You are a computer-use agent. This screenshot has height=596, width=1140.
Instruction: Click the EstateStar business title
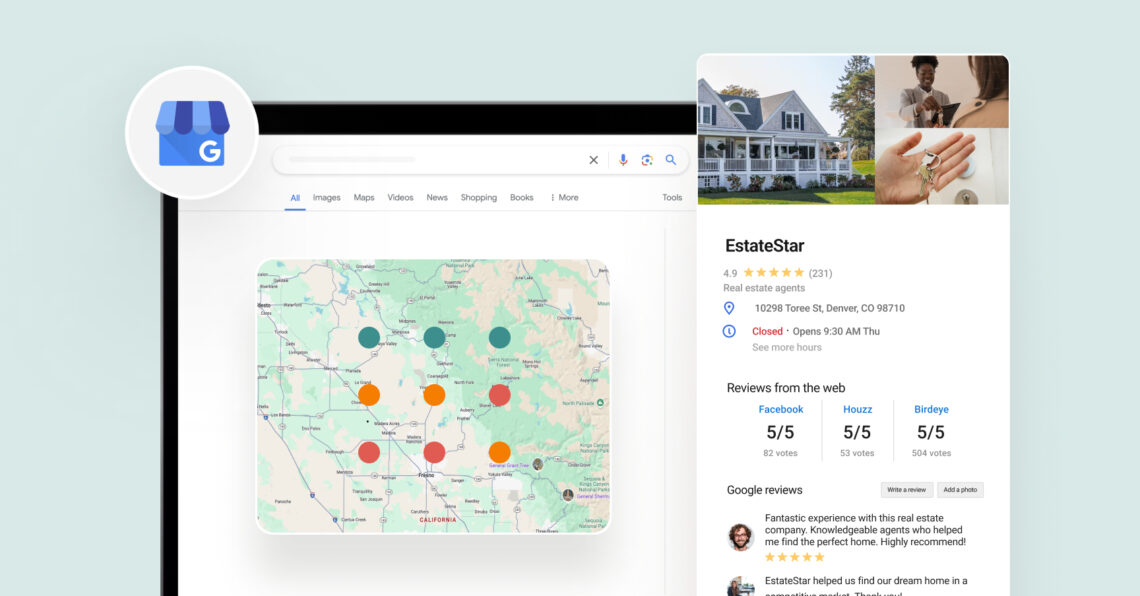click(764, 246)
